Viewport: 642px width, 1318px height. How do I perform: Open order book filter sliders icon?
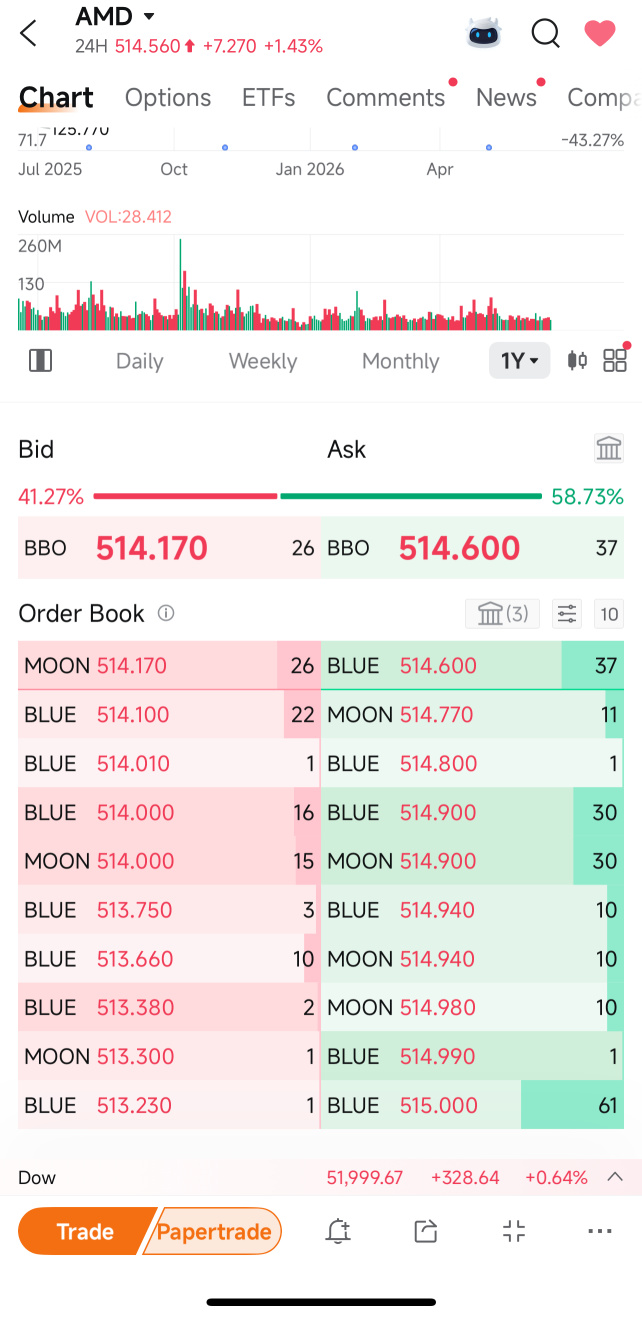(567, 613)
